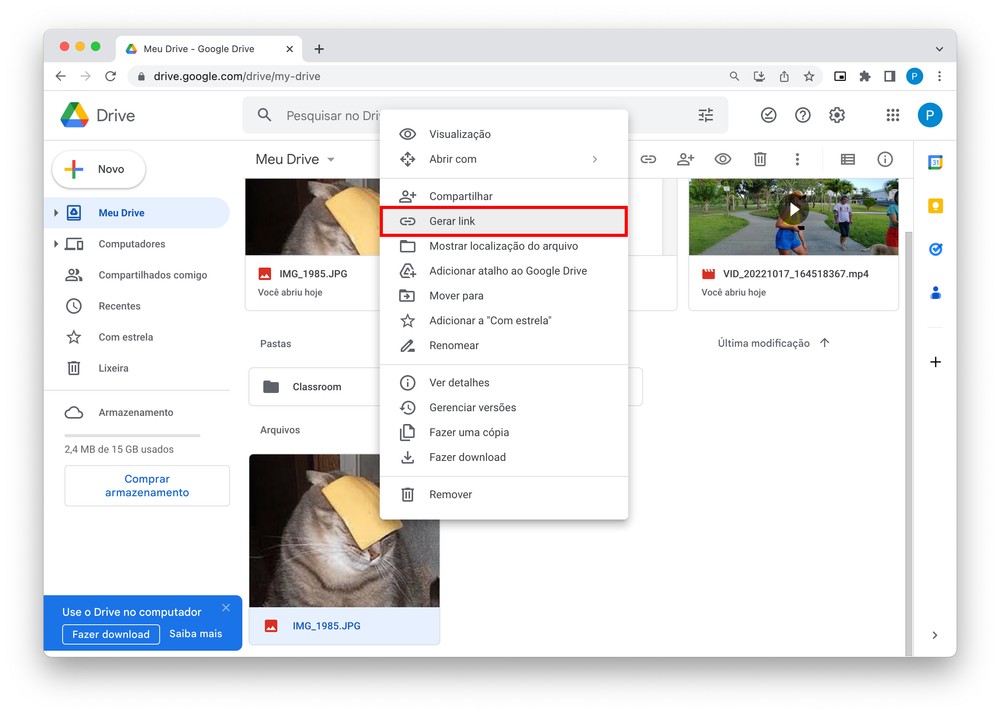
Task: Open Google Calendar in the side panel
Action: point(935,163)
